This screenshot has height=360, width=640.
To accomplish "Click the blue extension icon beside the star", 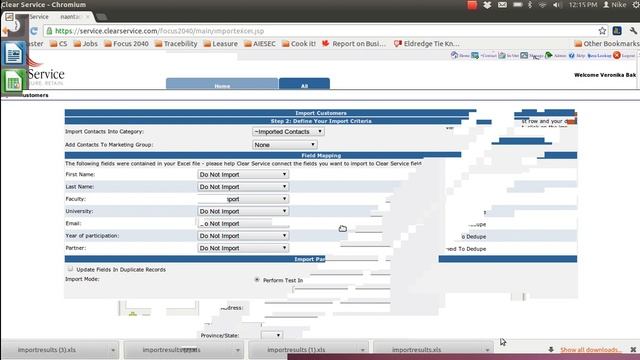I will (x=617, y=31).
